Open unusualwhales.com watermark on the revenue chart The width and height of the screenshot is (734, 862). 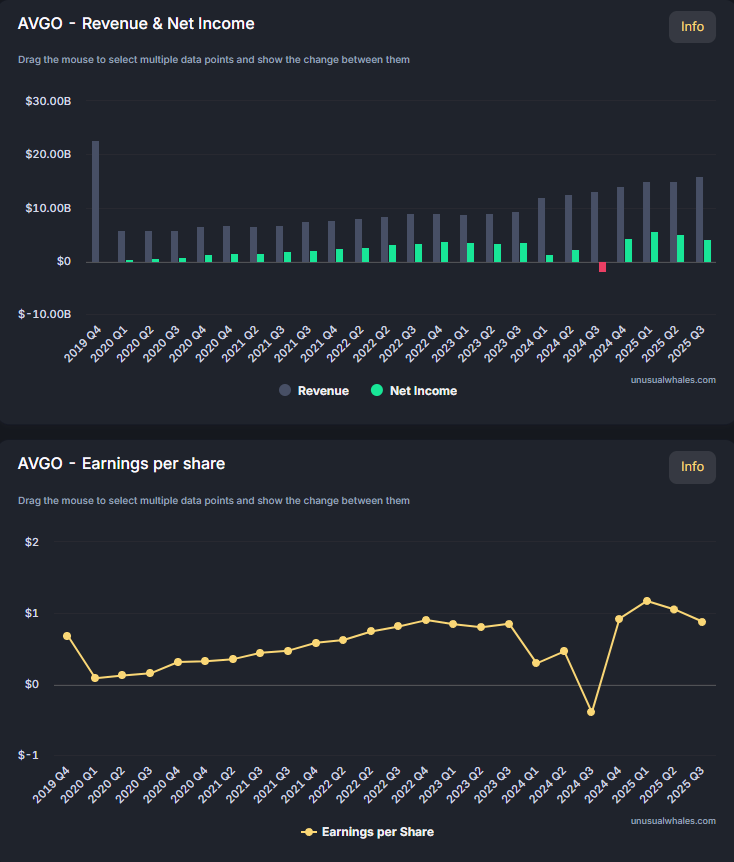point(673,380)
